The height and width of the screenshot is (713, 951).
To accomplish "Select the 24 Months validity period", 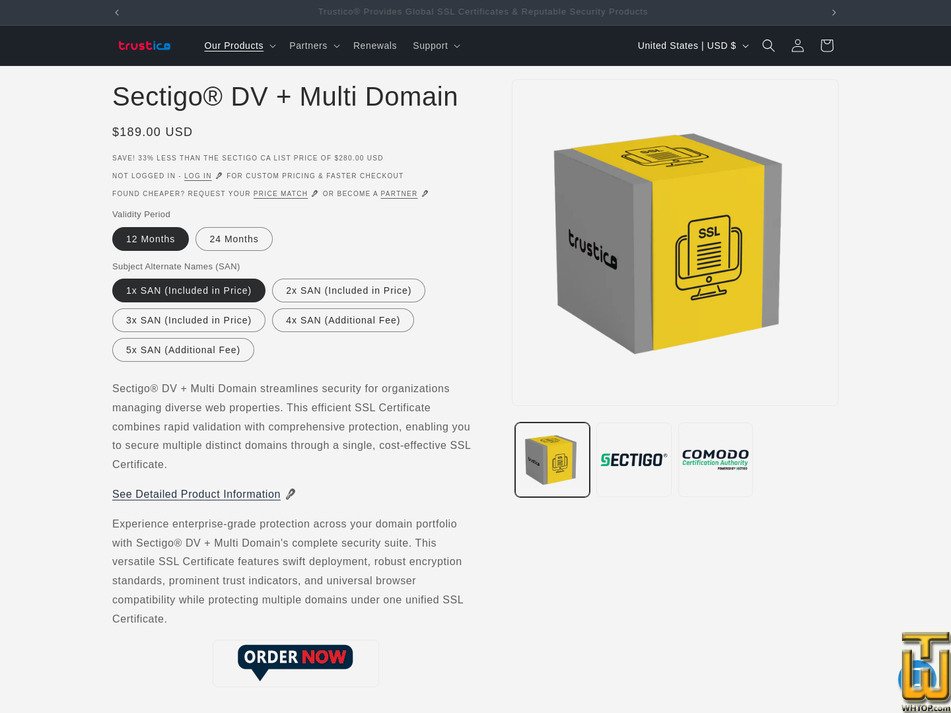I will click(234, 239).
